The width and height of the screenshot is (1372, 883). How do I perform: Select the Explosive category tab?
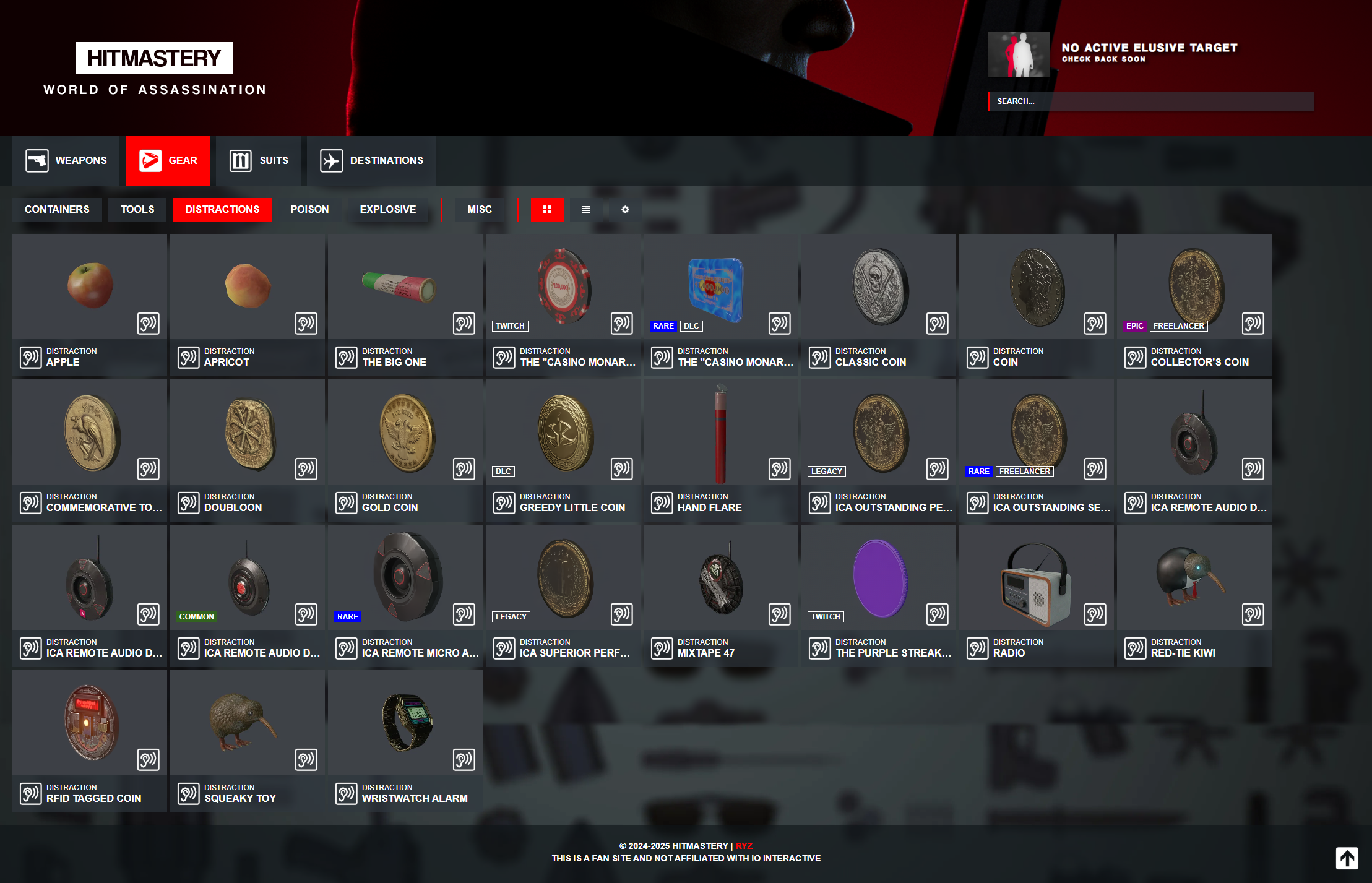(x=388, y=210)
